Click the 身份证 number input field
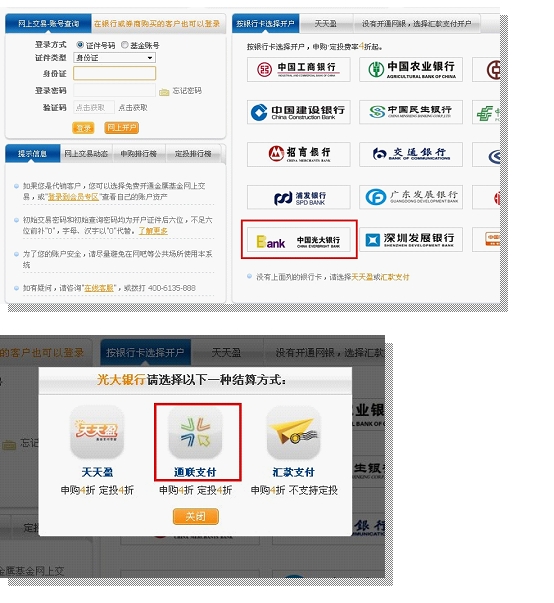 pyautogui.click(x=114, y=73)
